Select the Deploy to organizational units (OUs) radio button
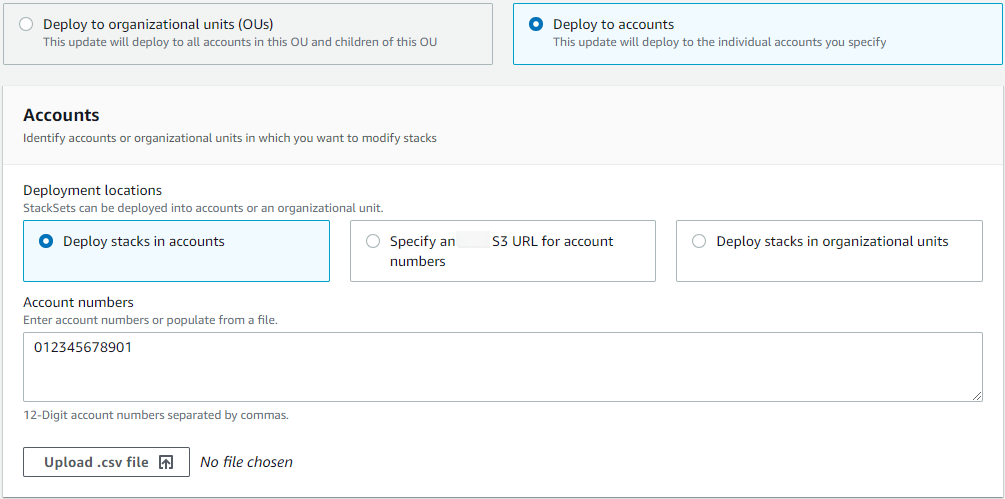 pyautogui.click(x=26, y=24)
